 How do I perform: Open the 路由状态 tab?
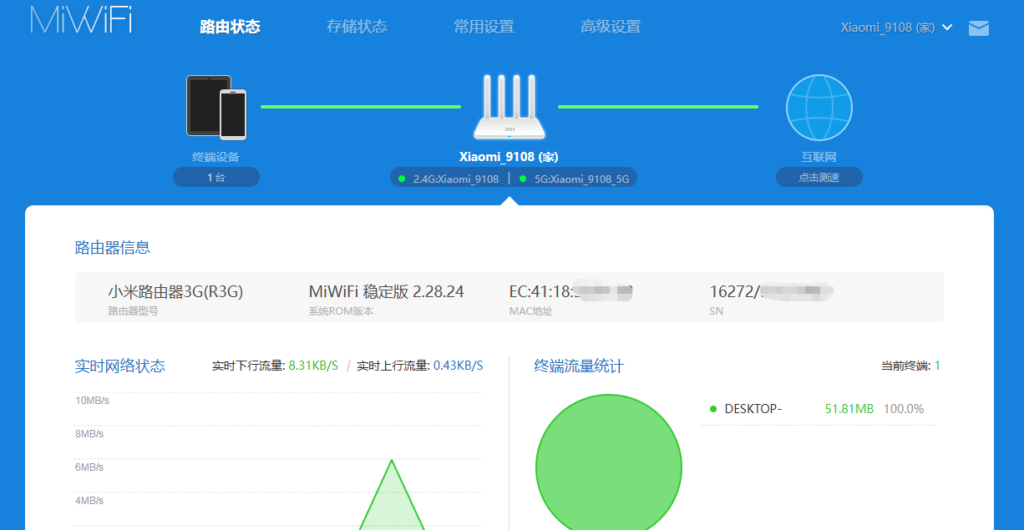230,27
